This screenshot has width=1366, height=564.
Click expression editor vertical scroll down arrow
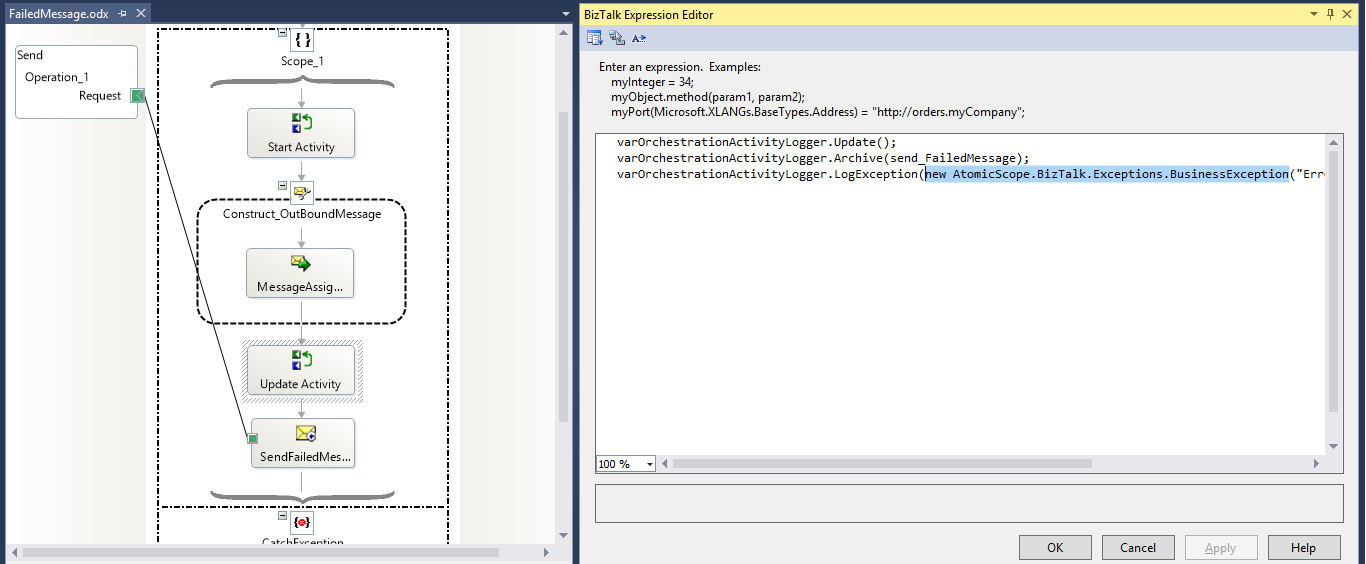point(1333,448)
